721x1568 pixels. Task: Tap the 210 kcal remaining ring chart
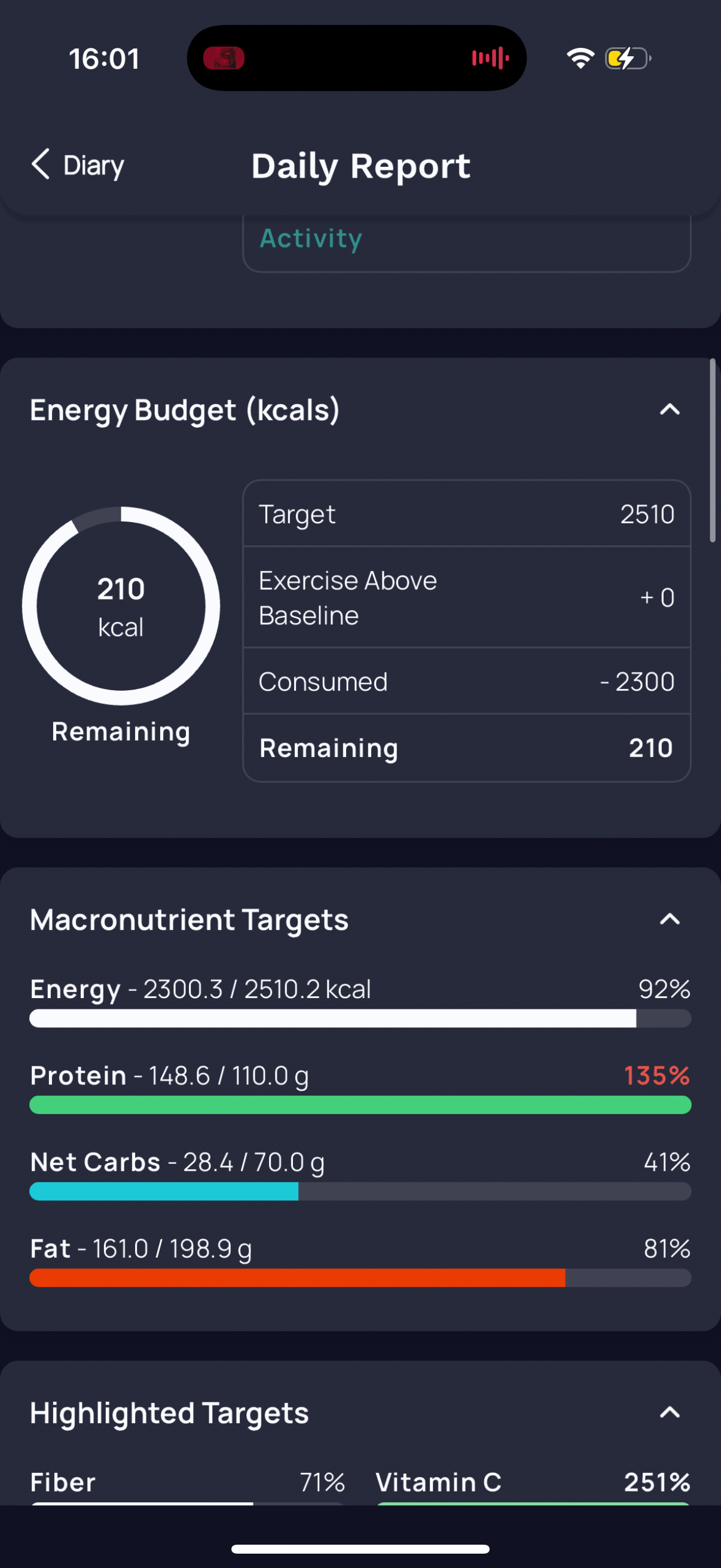[x=121, y=606]
